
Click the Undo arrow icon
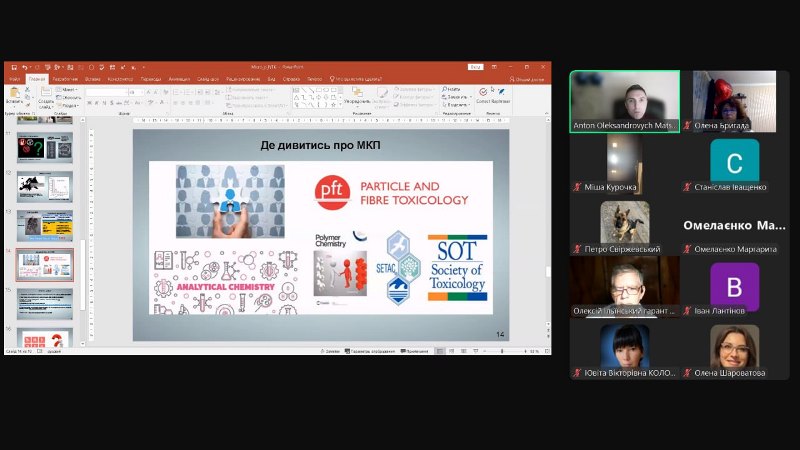(x=24, y=67)
